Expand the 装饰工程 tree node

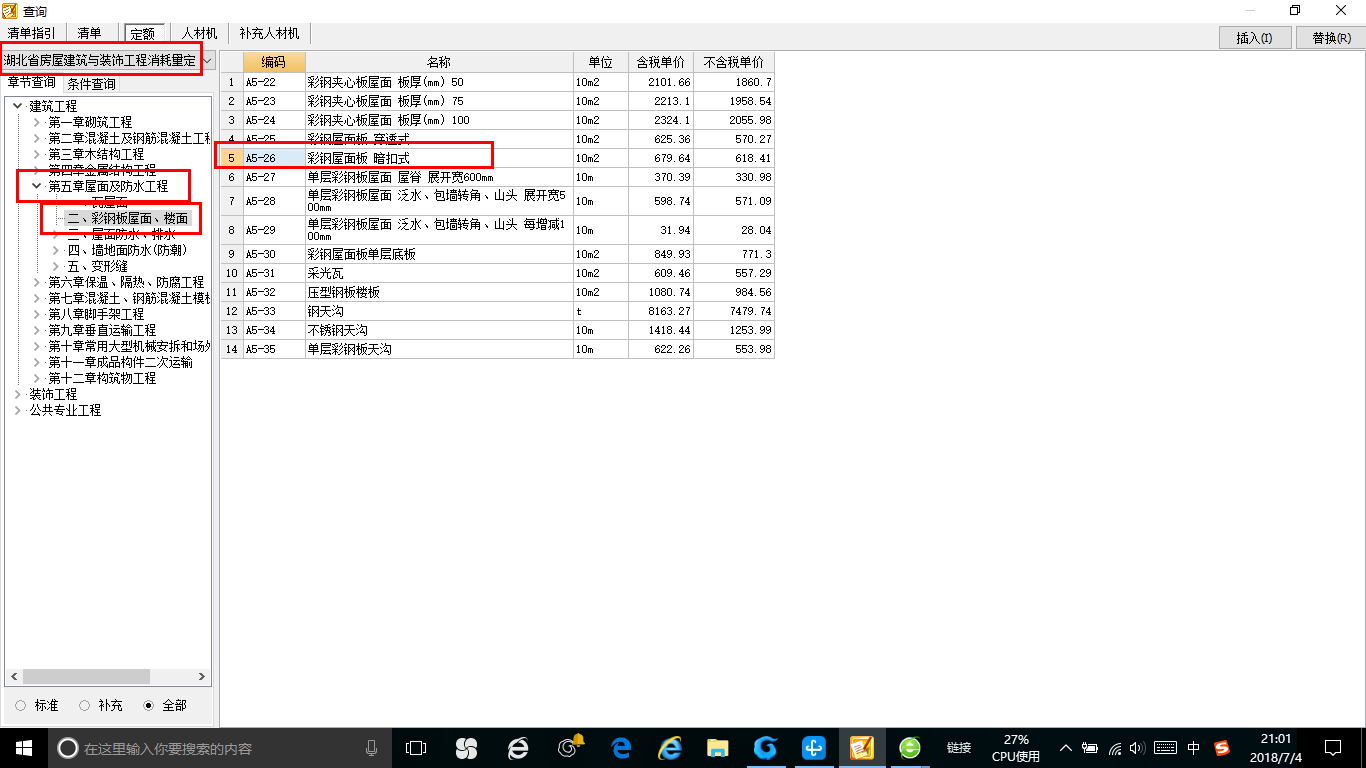(18, 394)
